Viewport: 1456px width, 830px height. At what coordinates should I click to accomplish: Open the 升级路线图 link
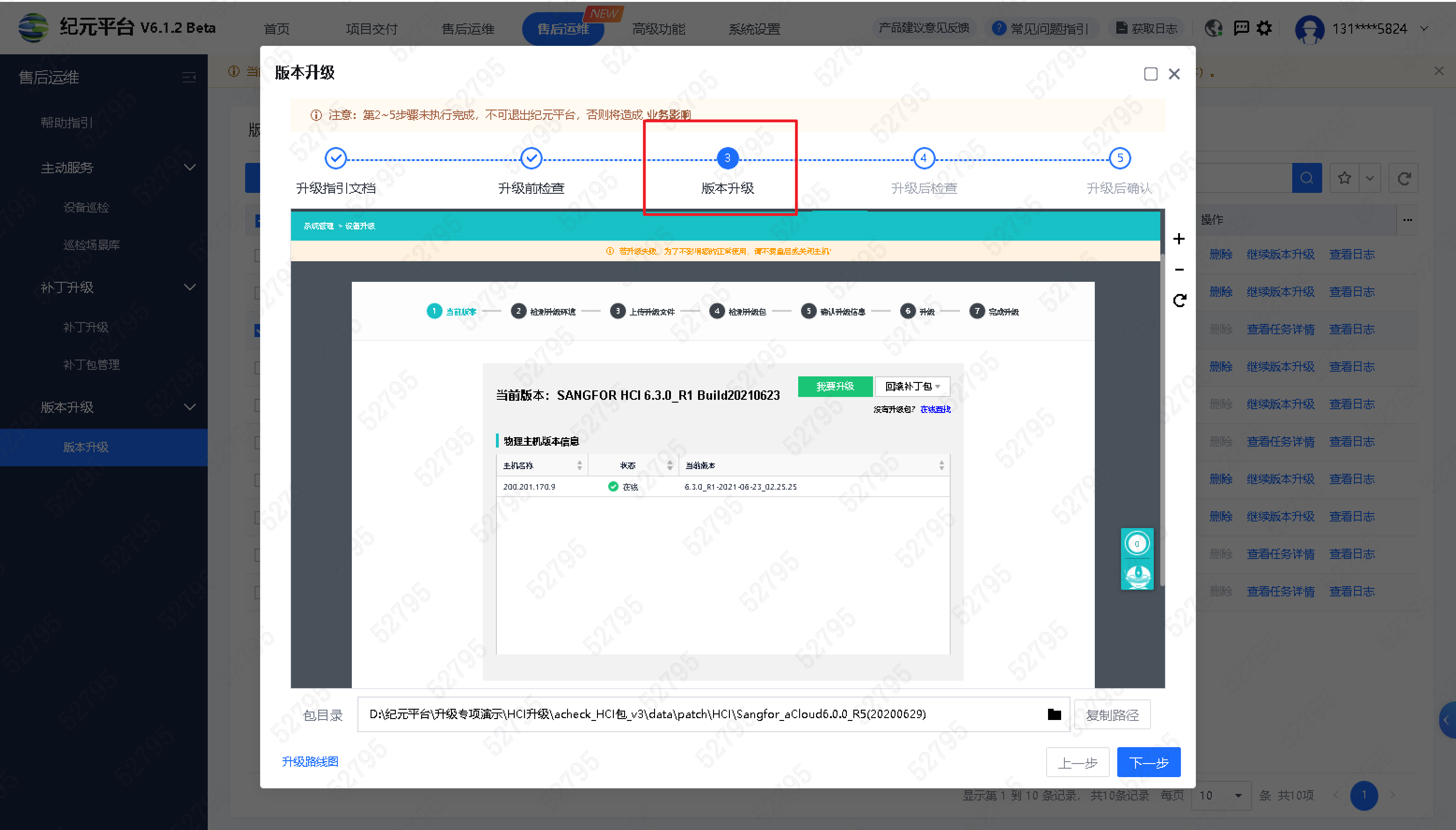310,762
